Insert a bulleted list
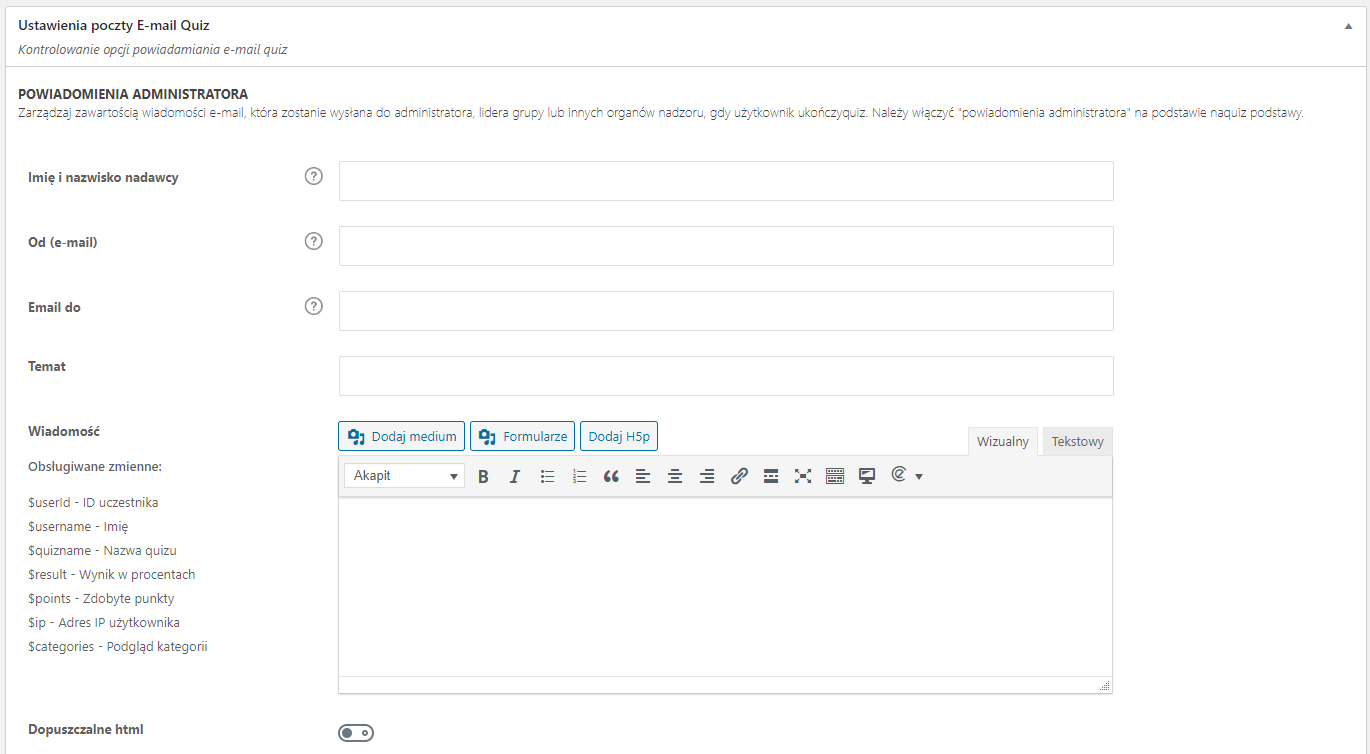Viewport: 1370px width, 754px height. click(547, 477)
